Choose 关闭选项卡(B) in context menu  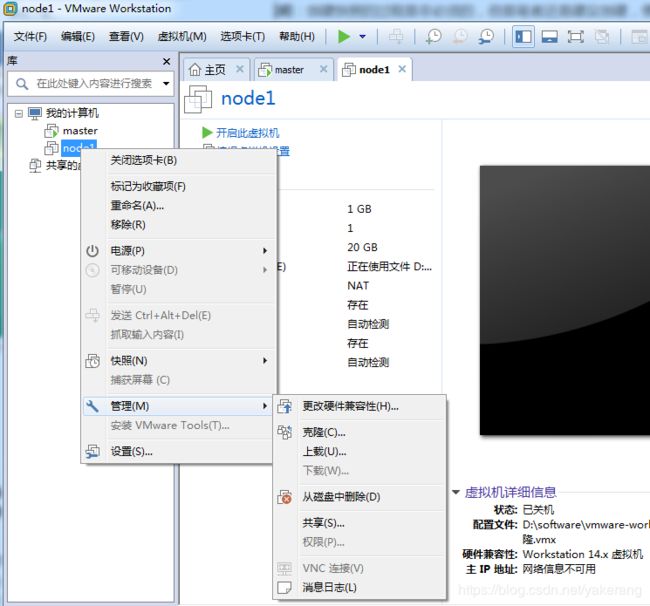point(179,160)
